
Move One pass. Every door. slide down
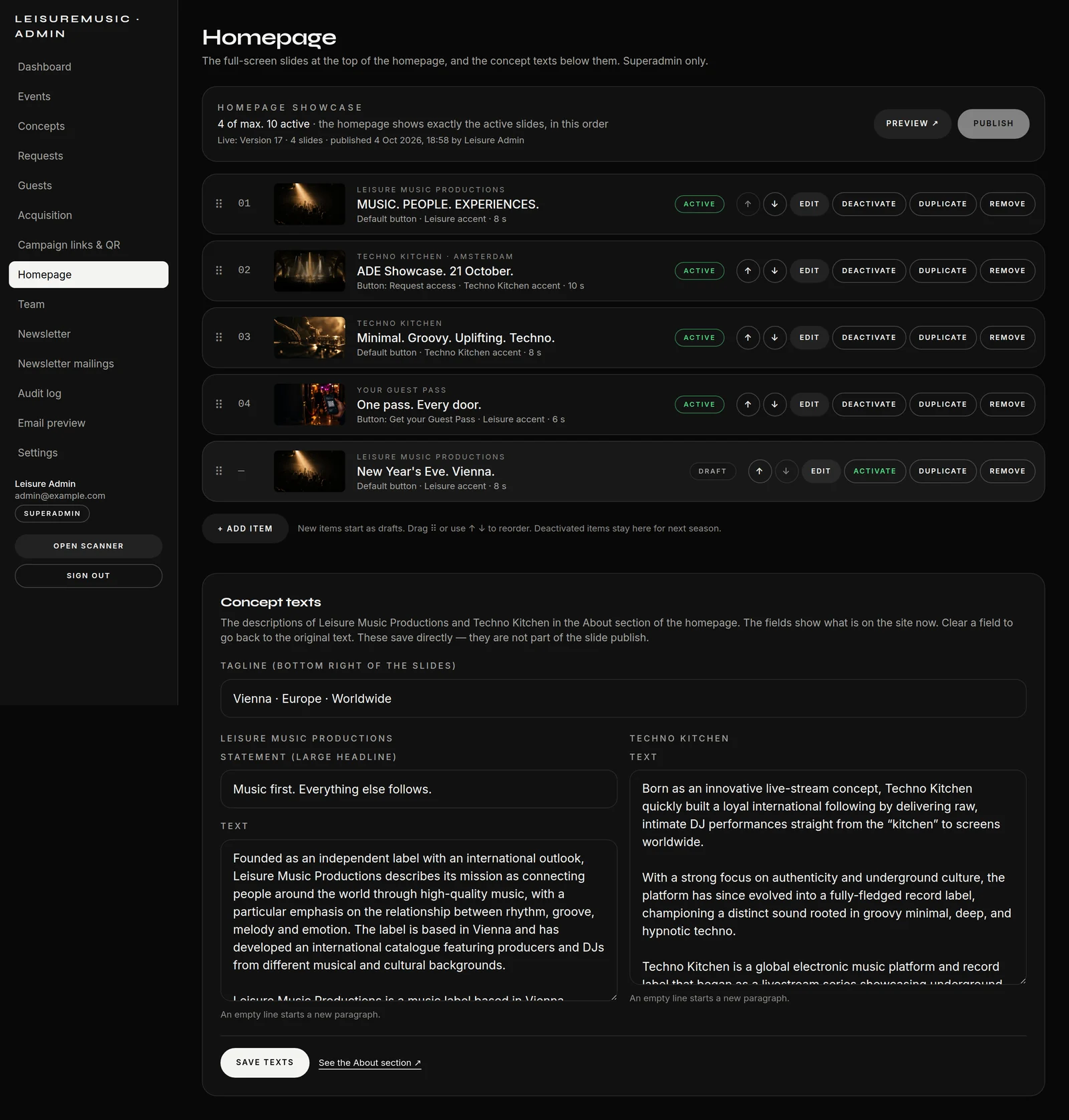tap(774, 404)
